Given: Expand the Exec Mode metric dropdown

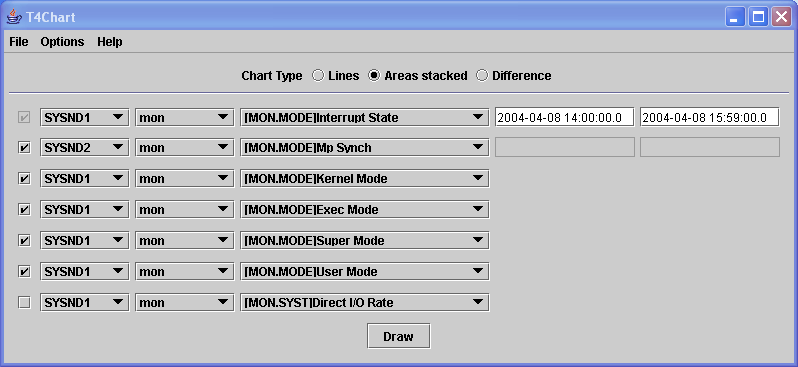Looking at the screenshot, I should pos(364,210).
